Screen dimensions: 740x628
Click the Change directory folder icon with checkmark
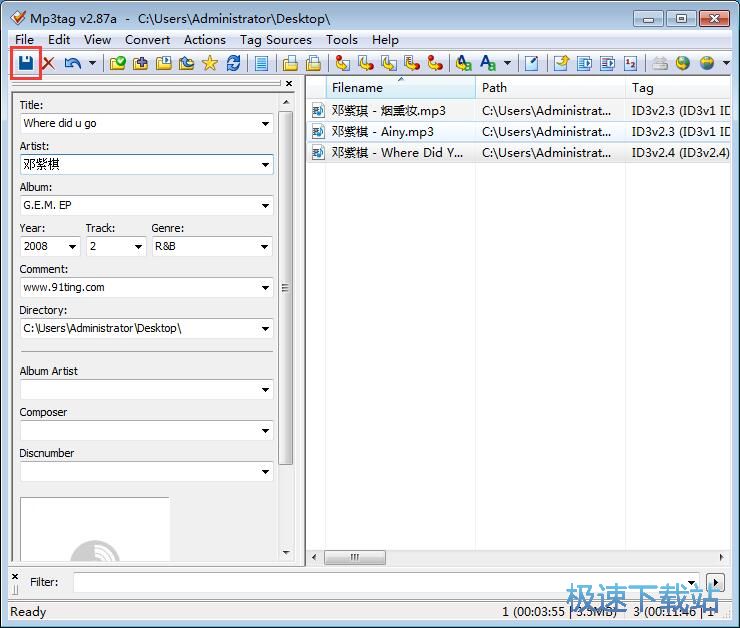click(x=118, y=63)
